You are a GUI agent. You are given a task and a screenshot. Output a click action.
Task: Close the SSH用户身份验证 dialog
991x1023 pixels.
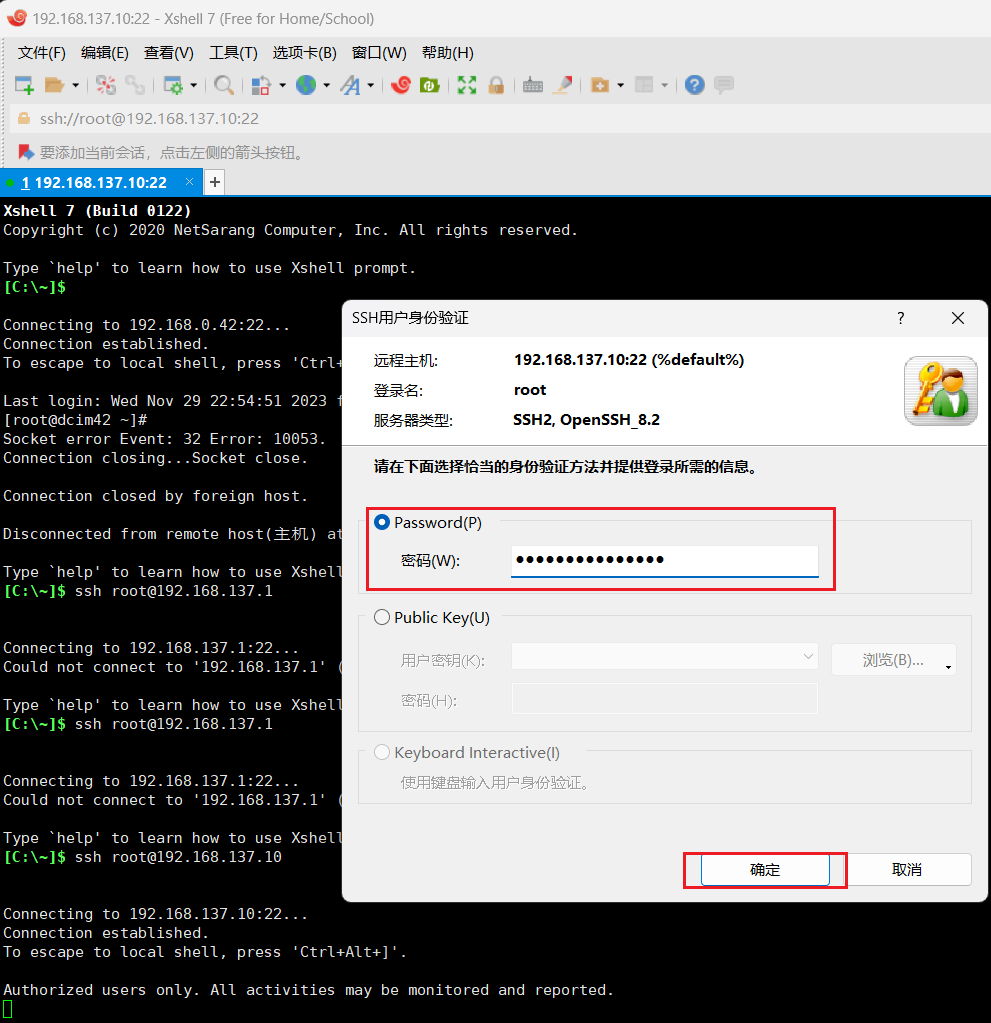tap(958, 318)
